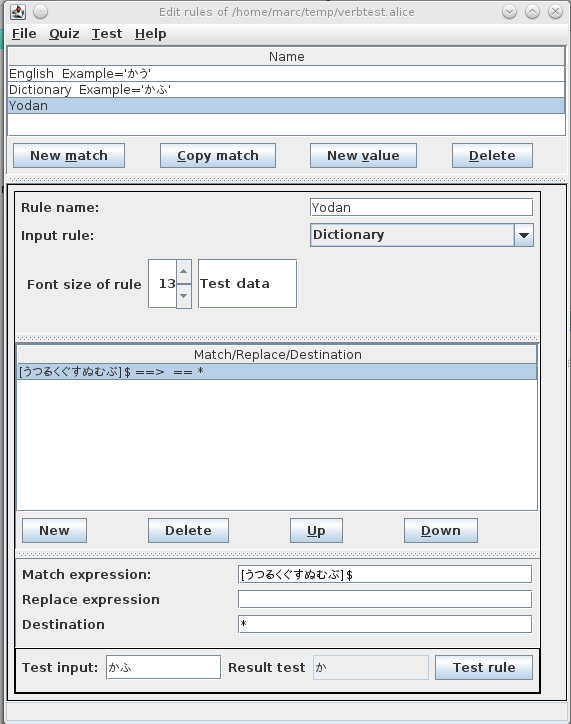Viewport: 571px width, 724px height.
Task: Click the Name column header
Action: [x=286, y=56]
